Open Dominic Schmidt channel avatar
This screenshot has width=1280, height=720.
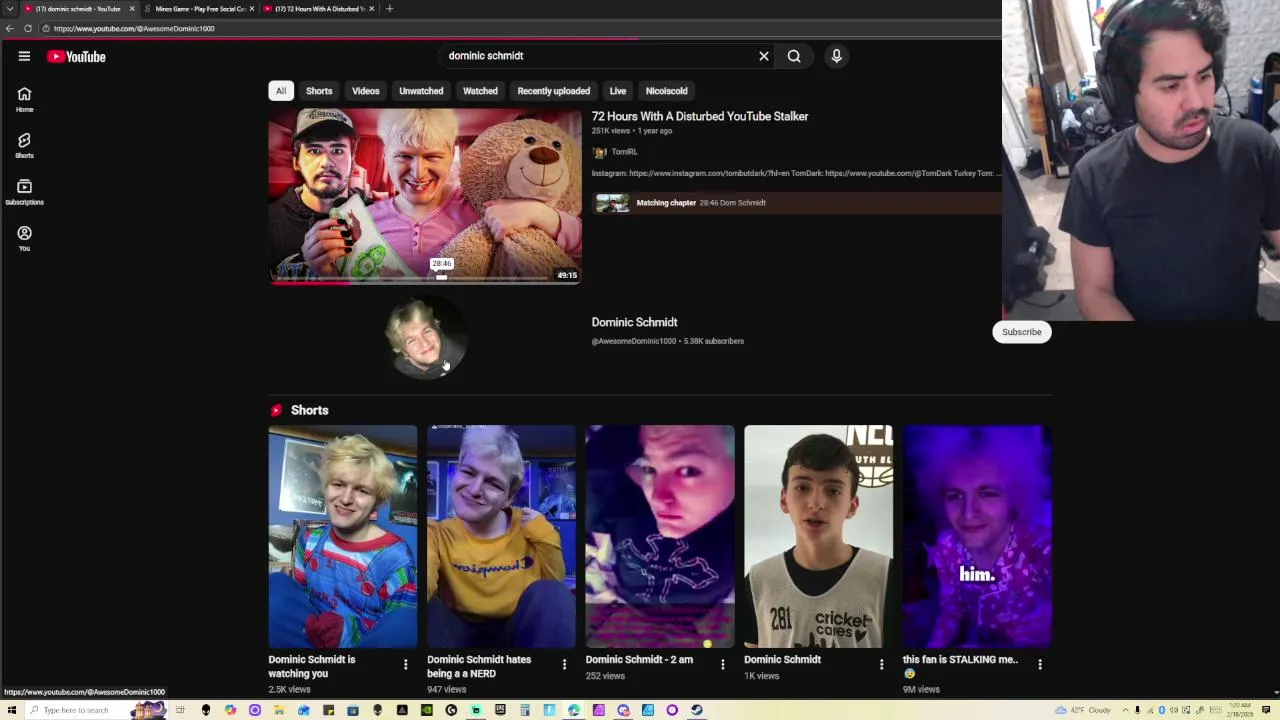424,338
